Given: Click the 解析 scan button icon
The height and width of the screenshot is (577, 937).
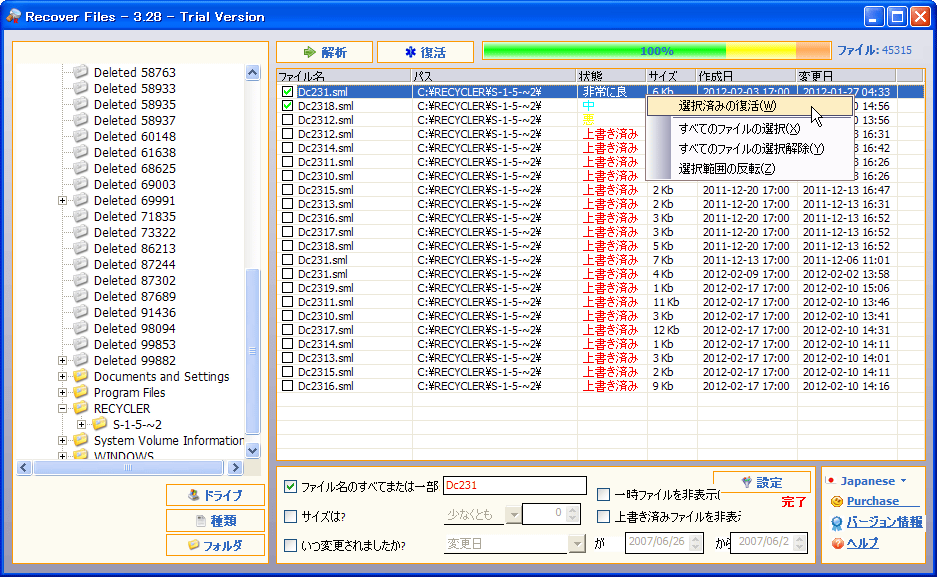Looking at the screenshot, I should 310,52.
